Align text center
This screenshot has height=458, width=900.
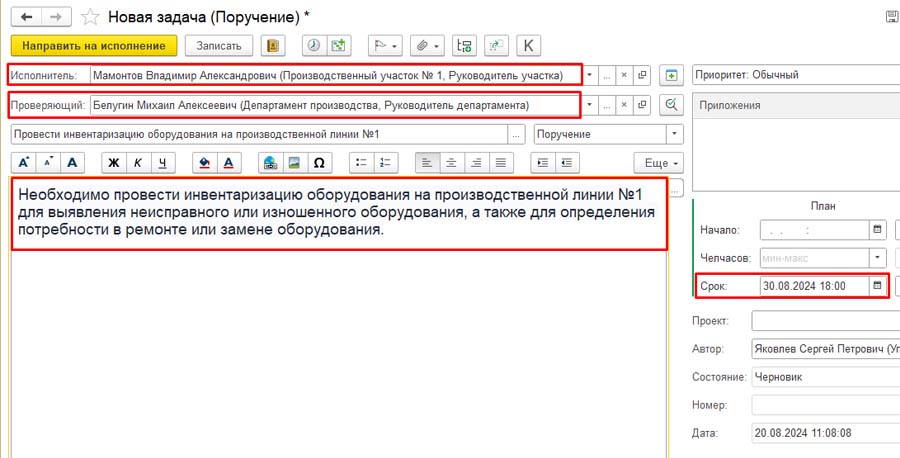pos(452,163)
